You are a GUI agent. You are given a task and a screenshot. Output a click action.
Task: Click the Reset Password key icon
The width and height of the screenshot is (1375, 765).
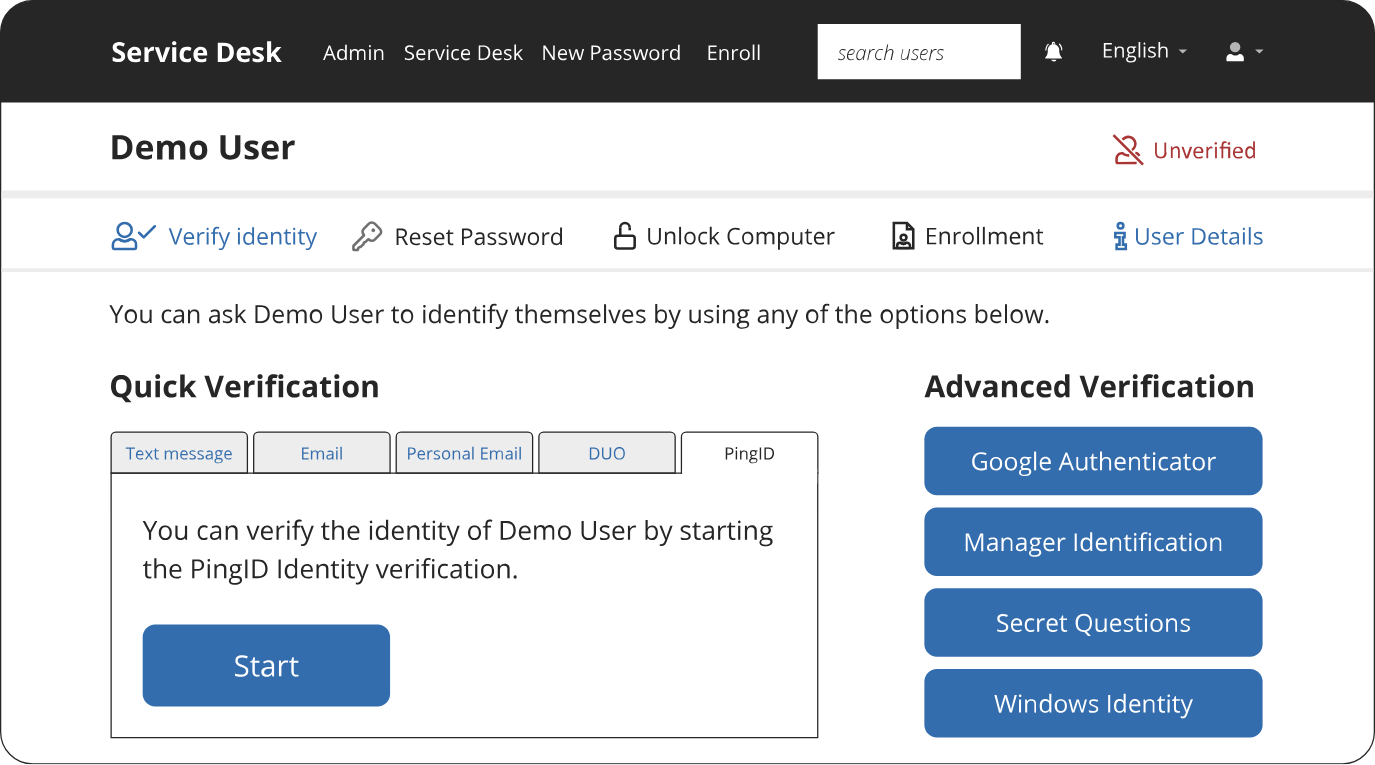[367, 237]
